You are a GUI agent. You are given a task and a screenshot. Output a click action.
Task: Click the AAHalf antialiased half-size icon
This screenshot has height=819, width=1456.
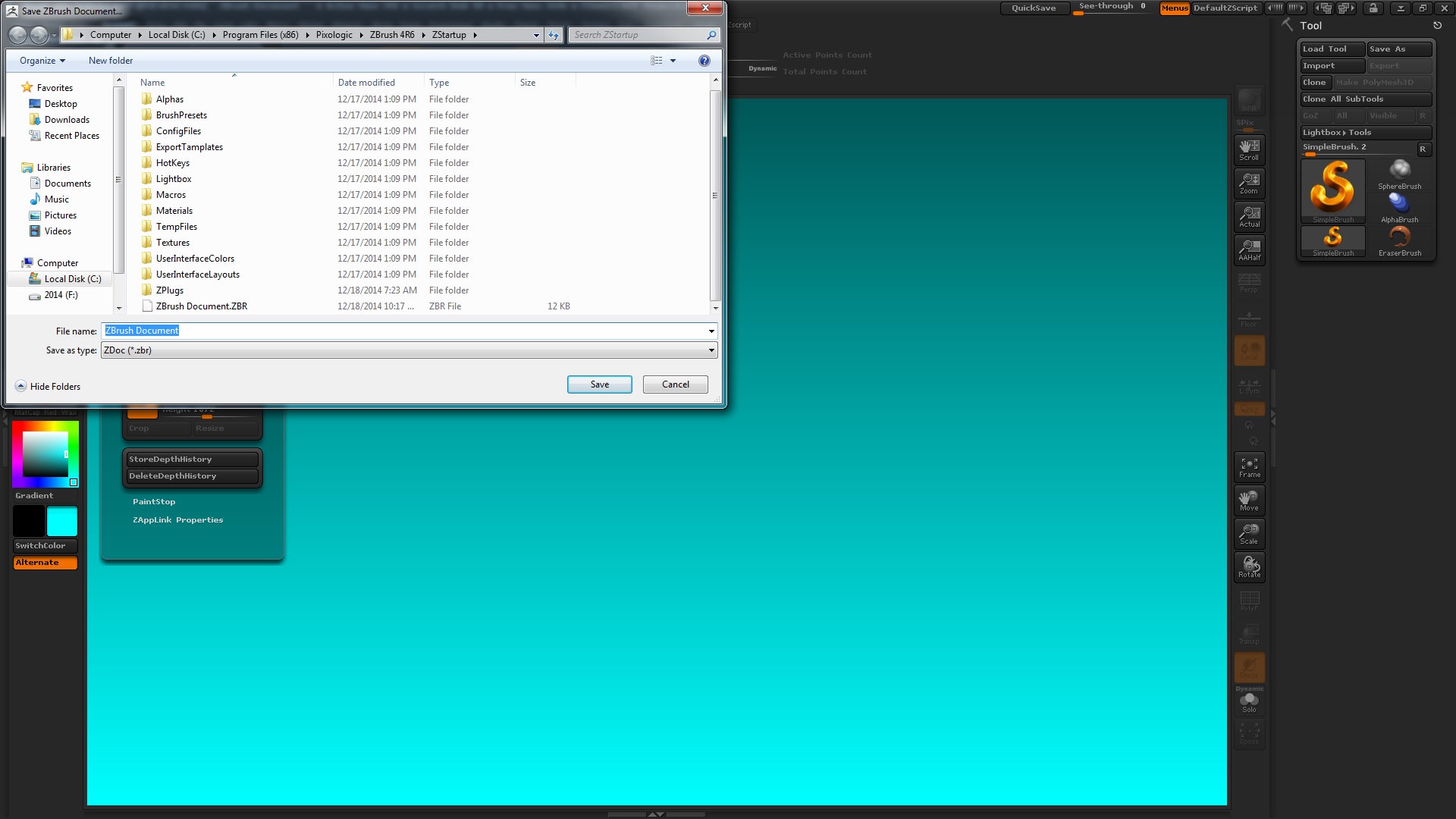click(1249, 249)
